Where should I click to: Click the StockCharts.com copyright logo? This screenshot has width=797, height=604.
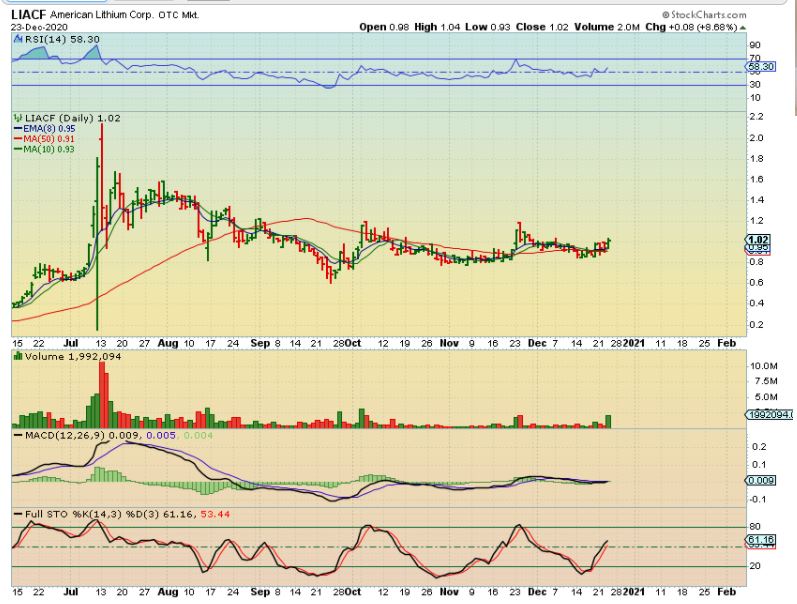tap(704, 15)
